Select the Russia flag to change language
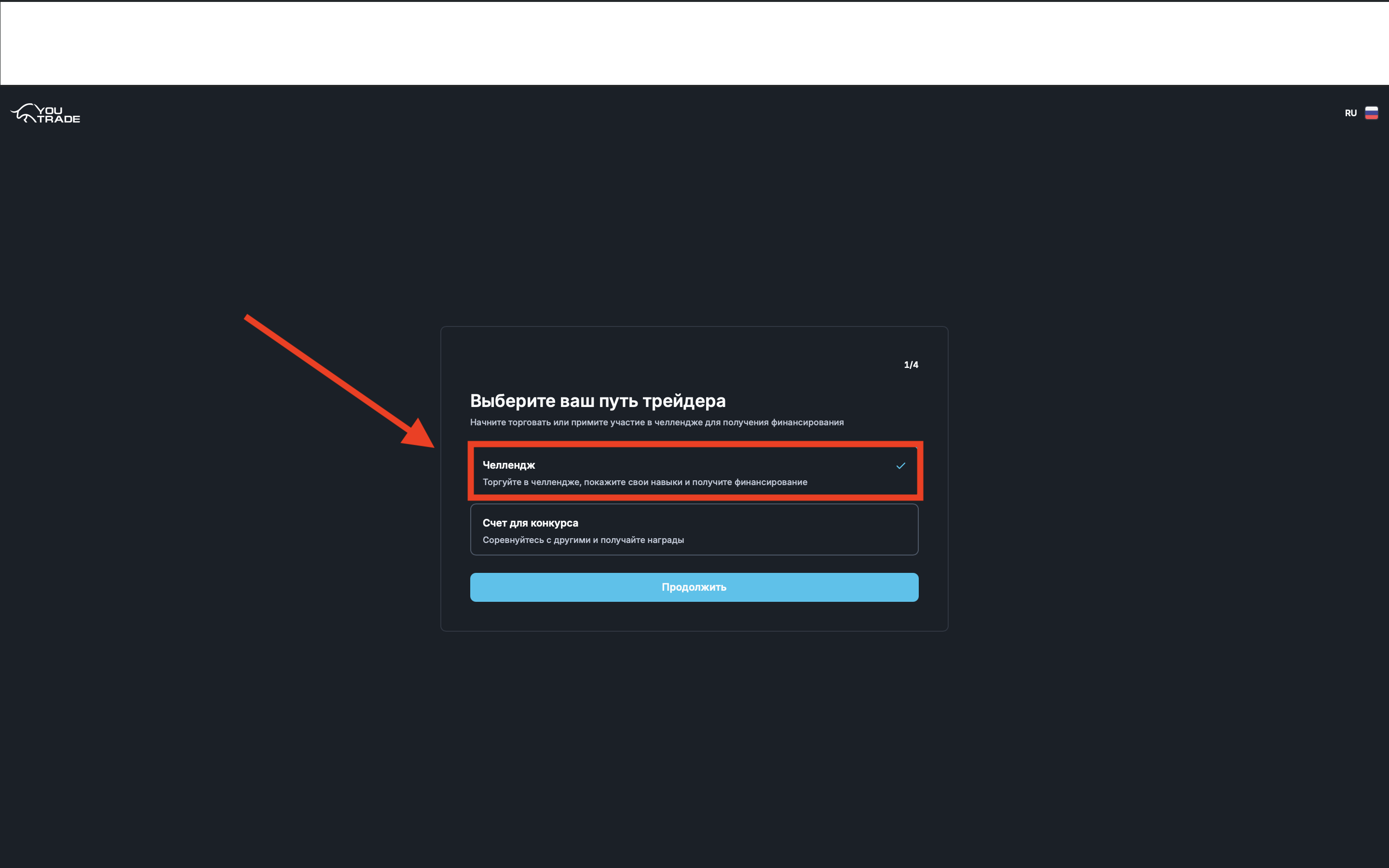1389x868 pixels. click(1372, 112)
